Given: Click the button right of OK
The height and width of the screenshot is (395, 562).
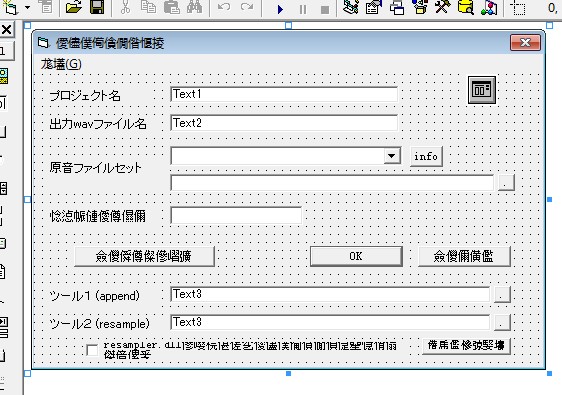Looking at the screenshot, I should point(464,256).
